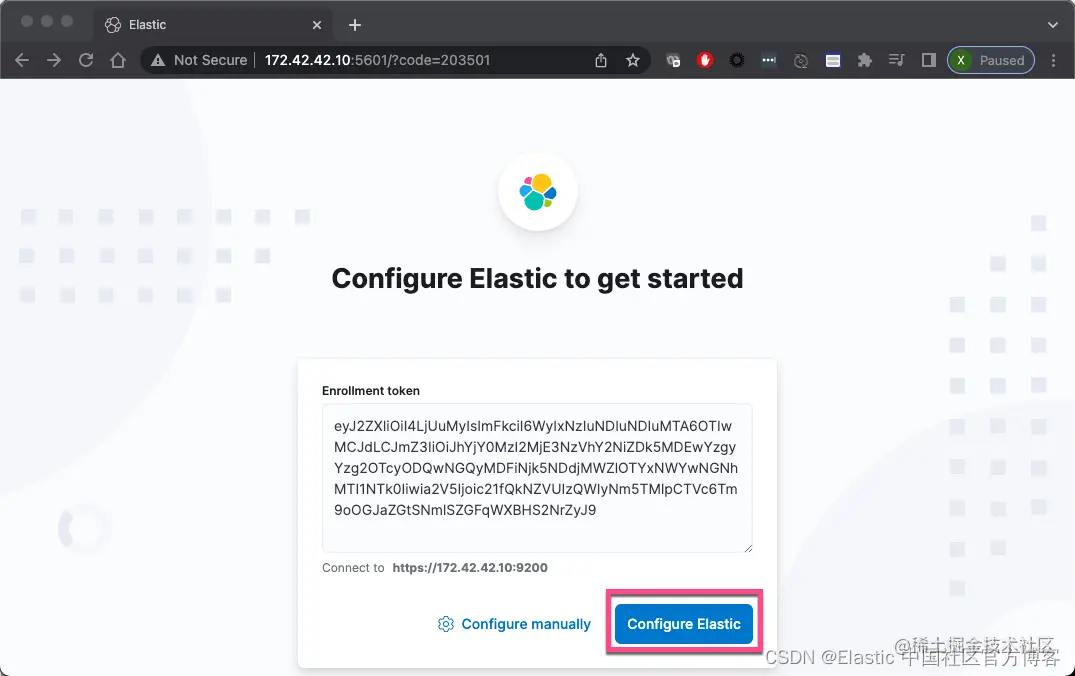Close the Elastic tab
1075x676 pixels.
point(317,25)
